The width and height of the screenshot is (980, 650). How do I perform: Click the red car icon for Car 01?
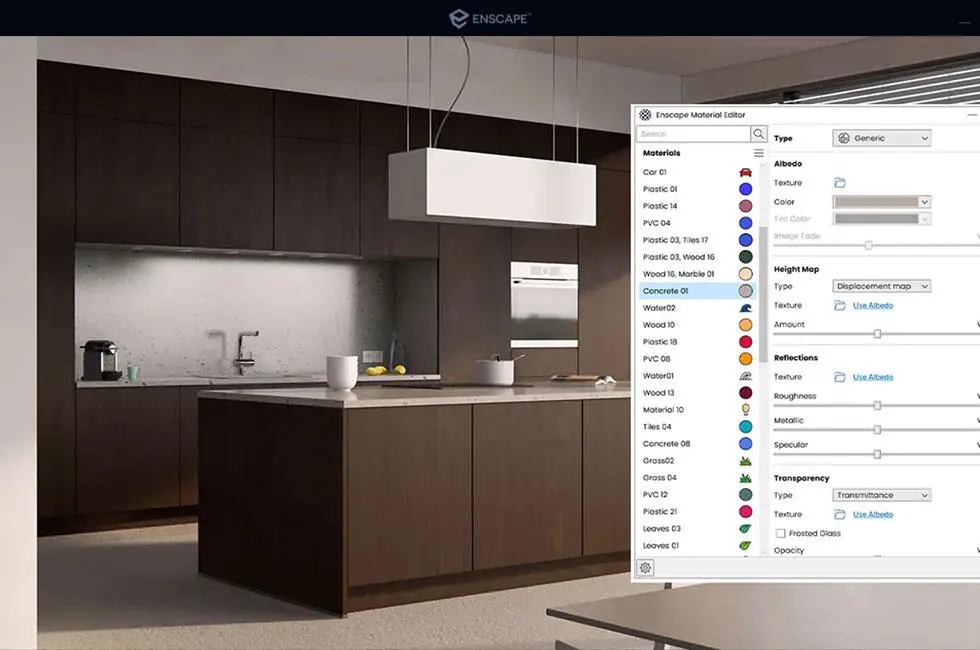(x=745, y=172)
